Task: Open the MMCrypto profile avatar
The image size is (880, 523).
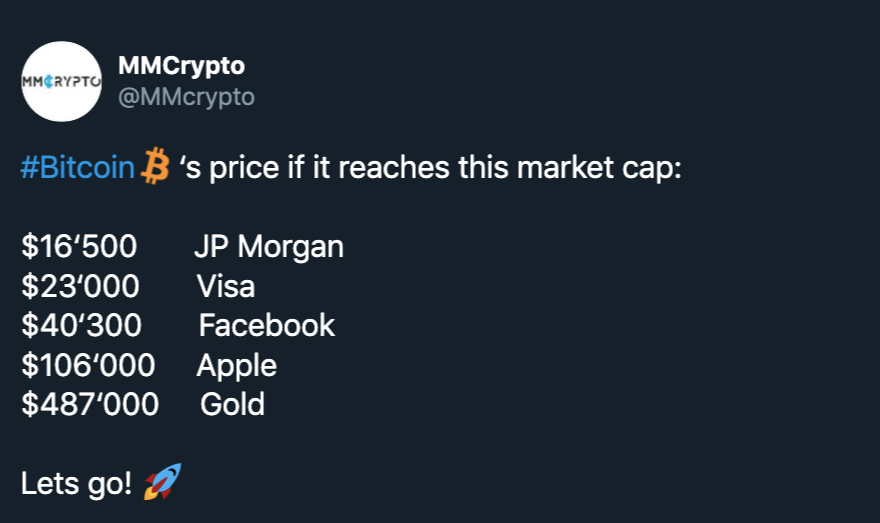Action: pos(62,81)
